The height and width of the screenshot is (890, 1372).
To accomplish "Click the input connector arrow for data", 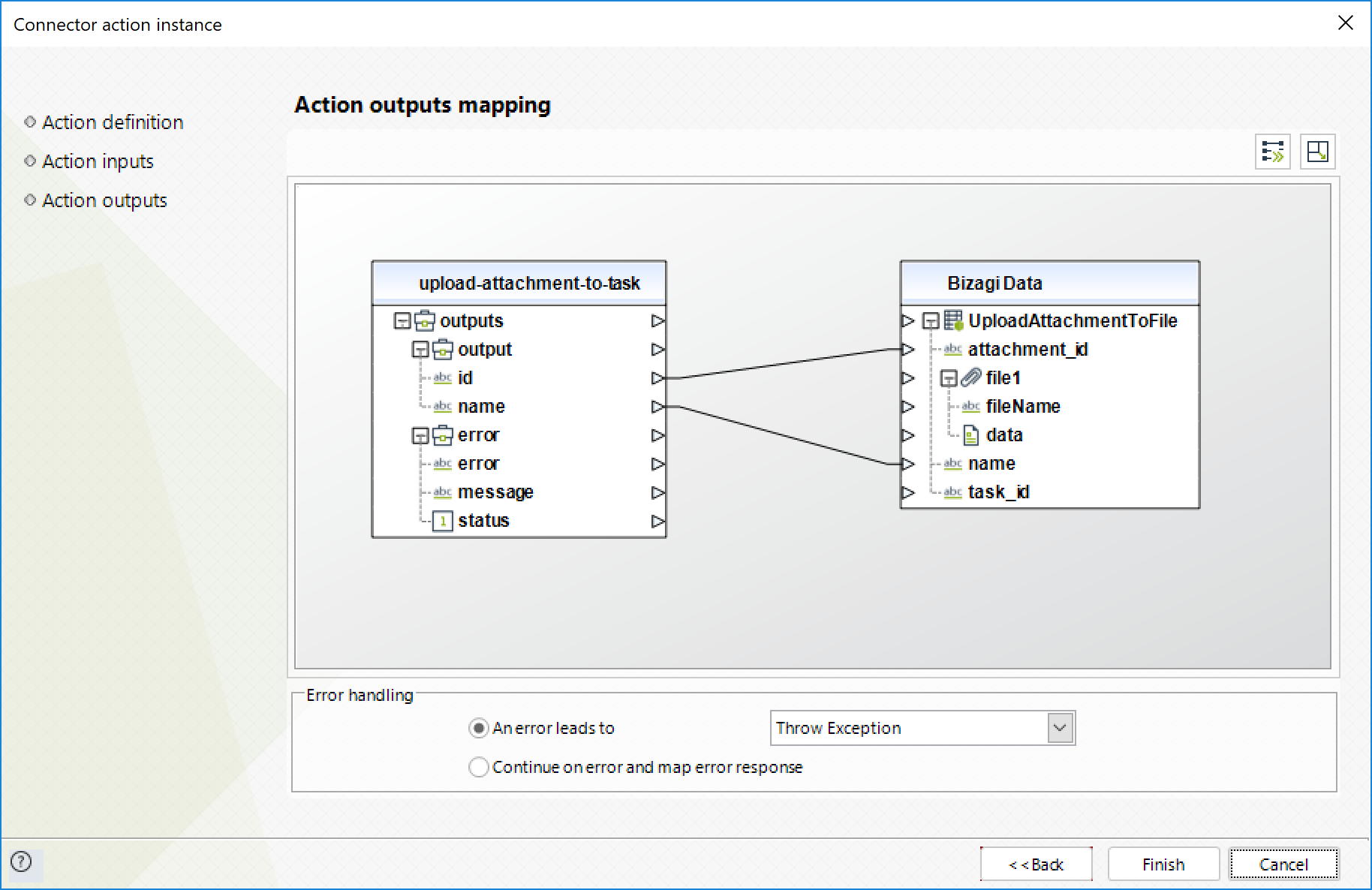I will pos(908,434).
